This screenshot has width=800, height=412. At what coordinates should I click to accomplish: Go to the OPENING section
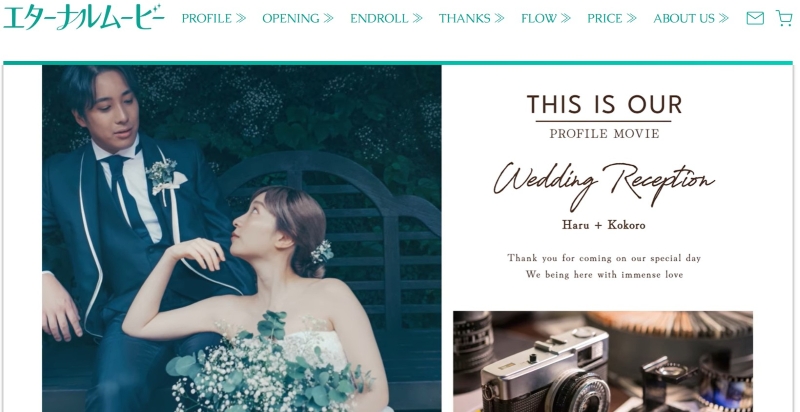point(291,18)
